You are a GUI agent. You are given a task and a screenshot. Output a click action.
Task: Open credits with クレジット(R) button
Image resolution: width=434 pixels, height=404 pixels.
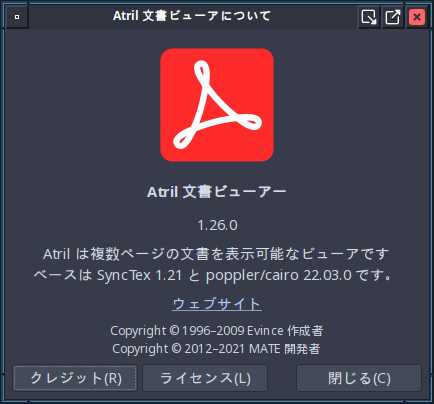[75, 378]
